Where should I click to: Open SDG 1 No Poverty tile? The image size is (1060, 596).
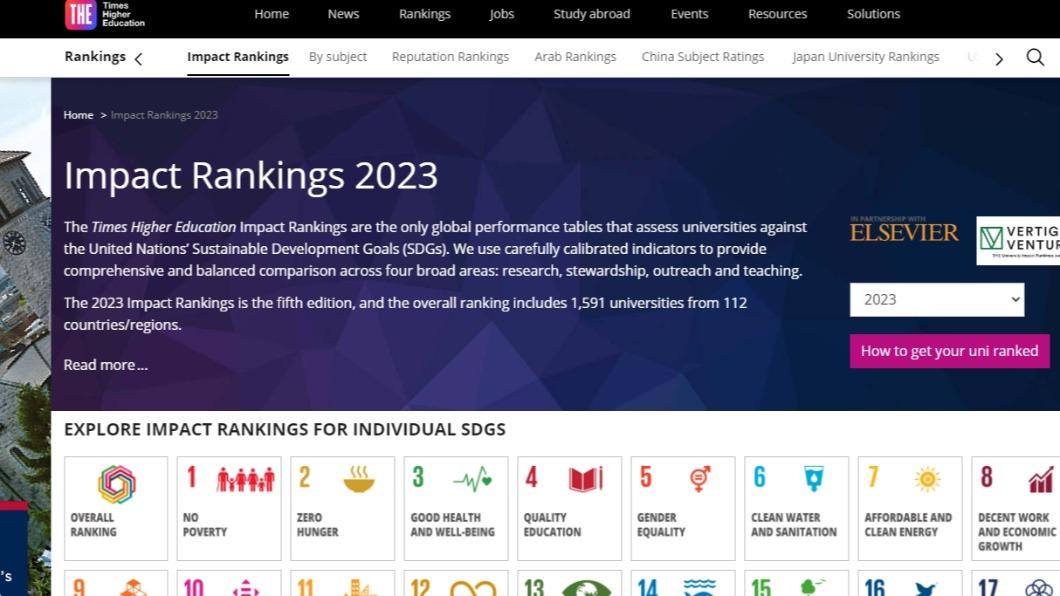coord(229,508)
